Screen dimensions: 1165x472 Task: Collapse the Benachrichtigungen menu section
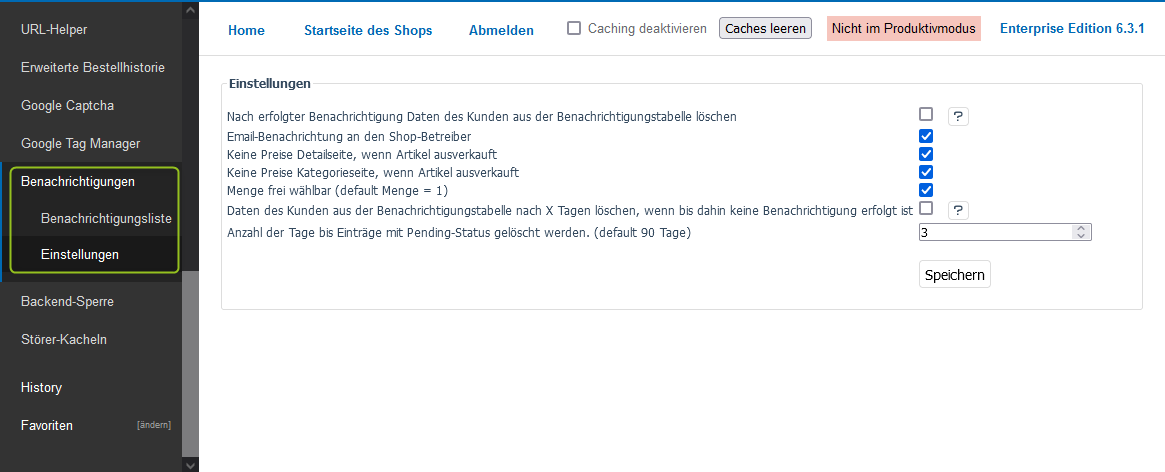78,181
